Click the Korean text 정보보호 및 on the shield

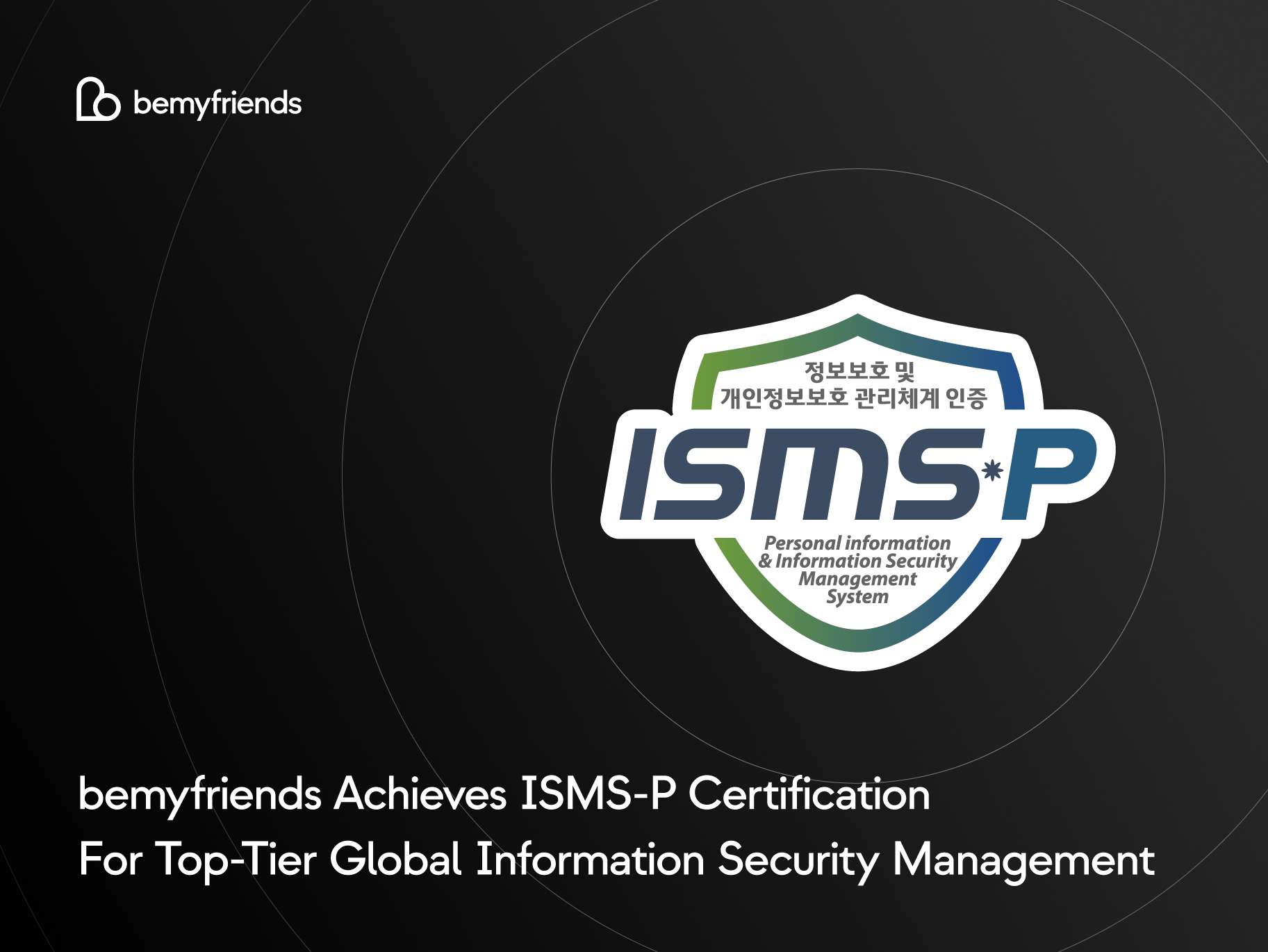point(859,371)
